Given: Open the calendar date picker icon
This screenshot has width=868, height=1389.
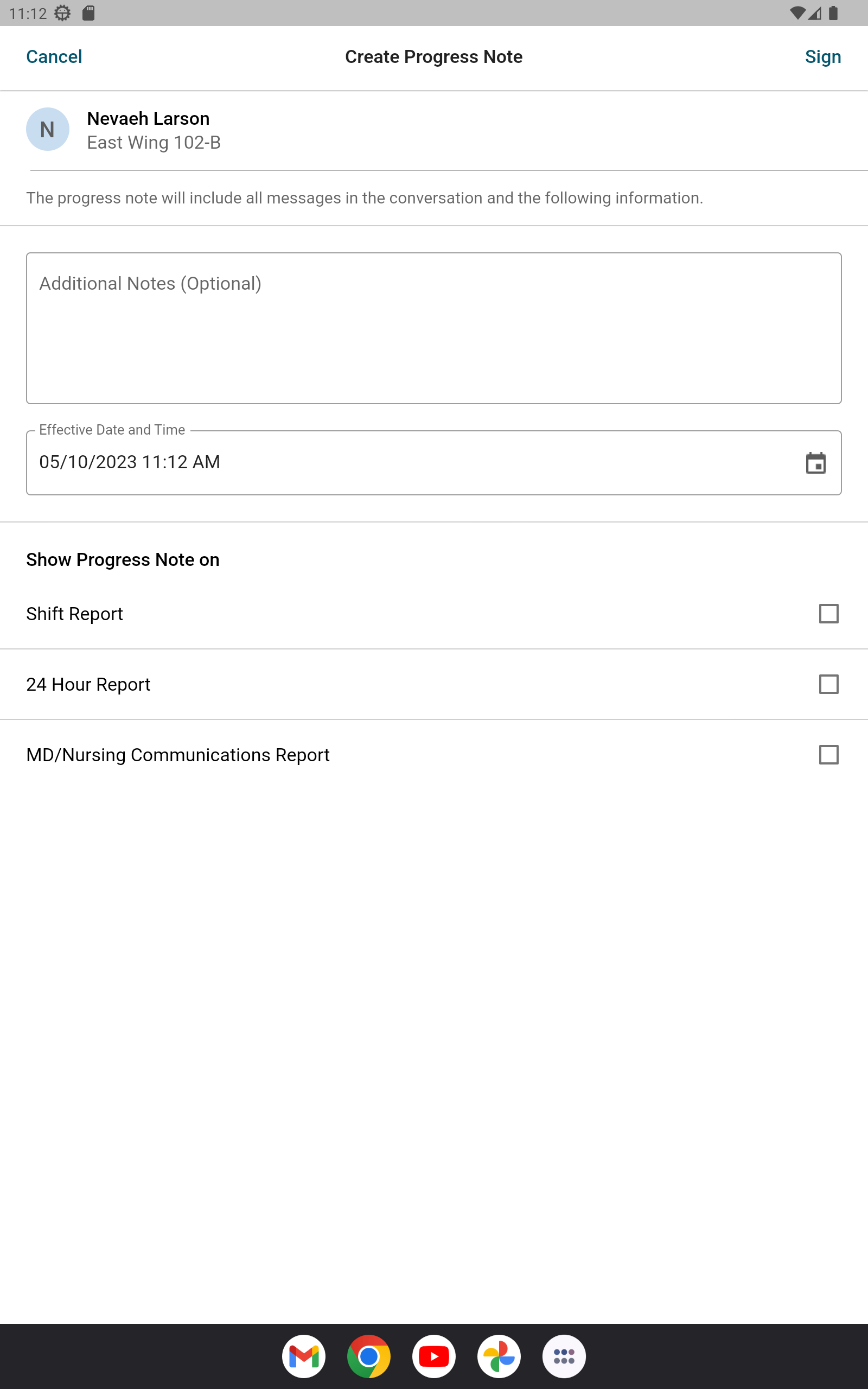Looking at the screenshot, I should coord(815,463).
